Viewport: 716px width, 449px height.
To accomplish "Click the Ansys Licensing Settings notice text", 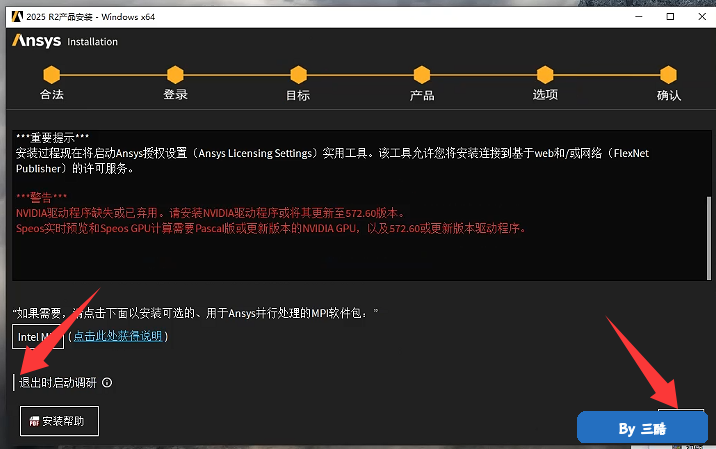I will coord(332,160).
